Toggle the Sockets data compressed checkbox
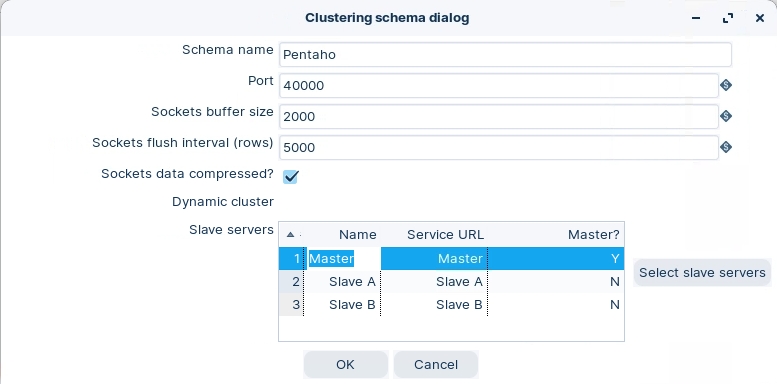This screenshot has width=777, height=384. [x=290, y=176]
